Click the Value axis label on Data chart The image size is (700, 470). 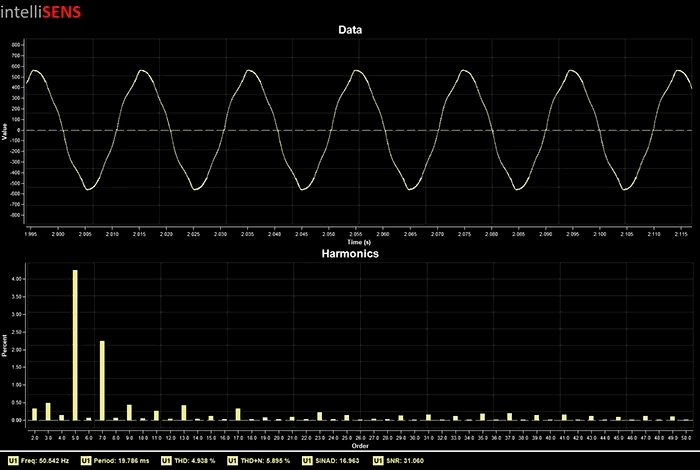[5, 130]
